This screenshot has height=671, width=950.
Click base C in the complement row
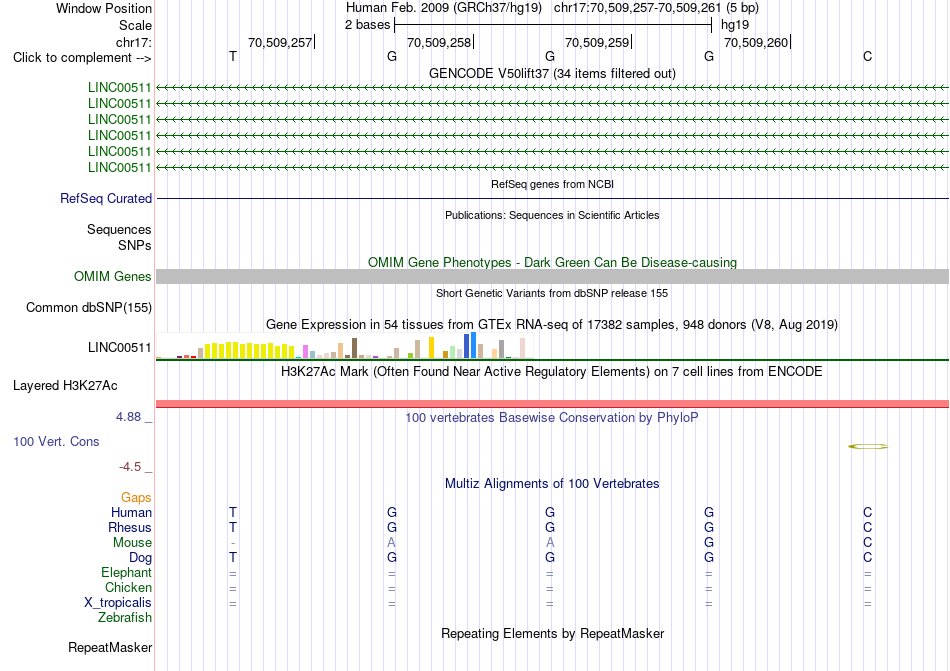tap(868, 56)
